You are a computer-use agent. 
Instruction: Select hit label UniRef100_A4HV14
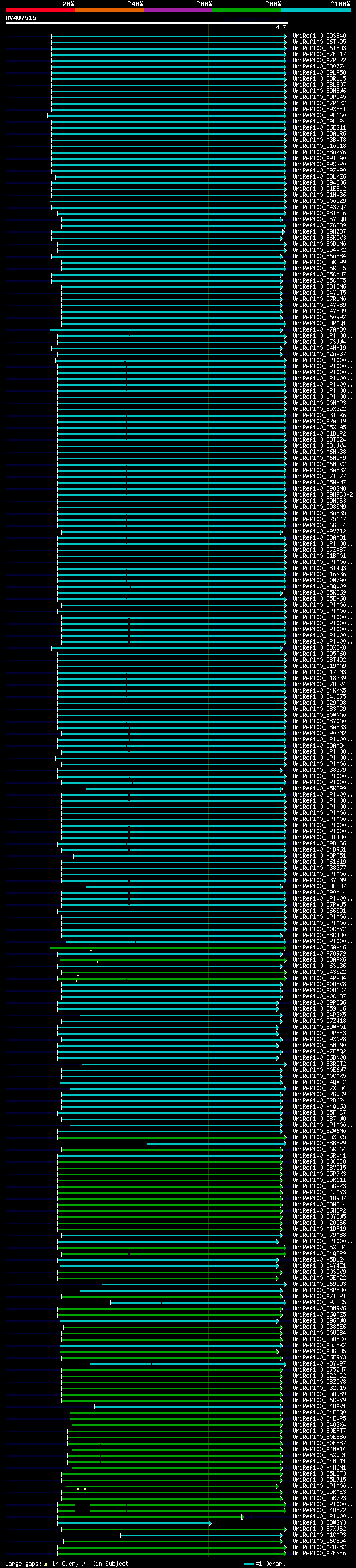coord(319,1449)
